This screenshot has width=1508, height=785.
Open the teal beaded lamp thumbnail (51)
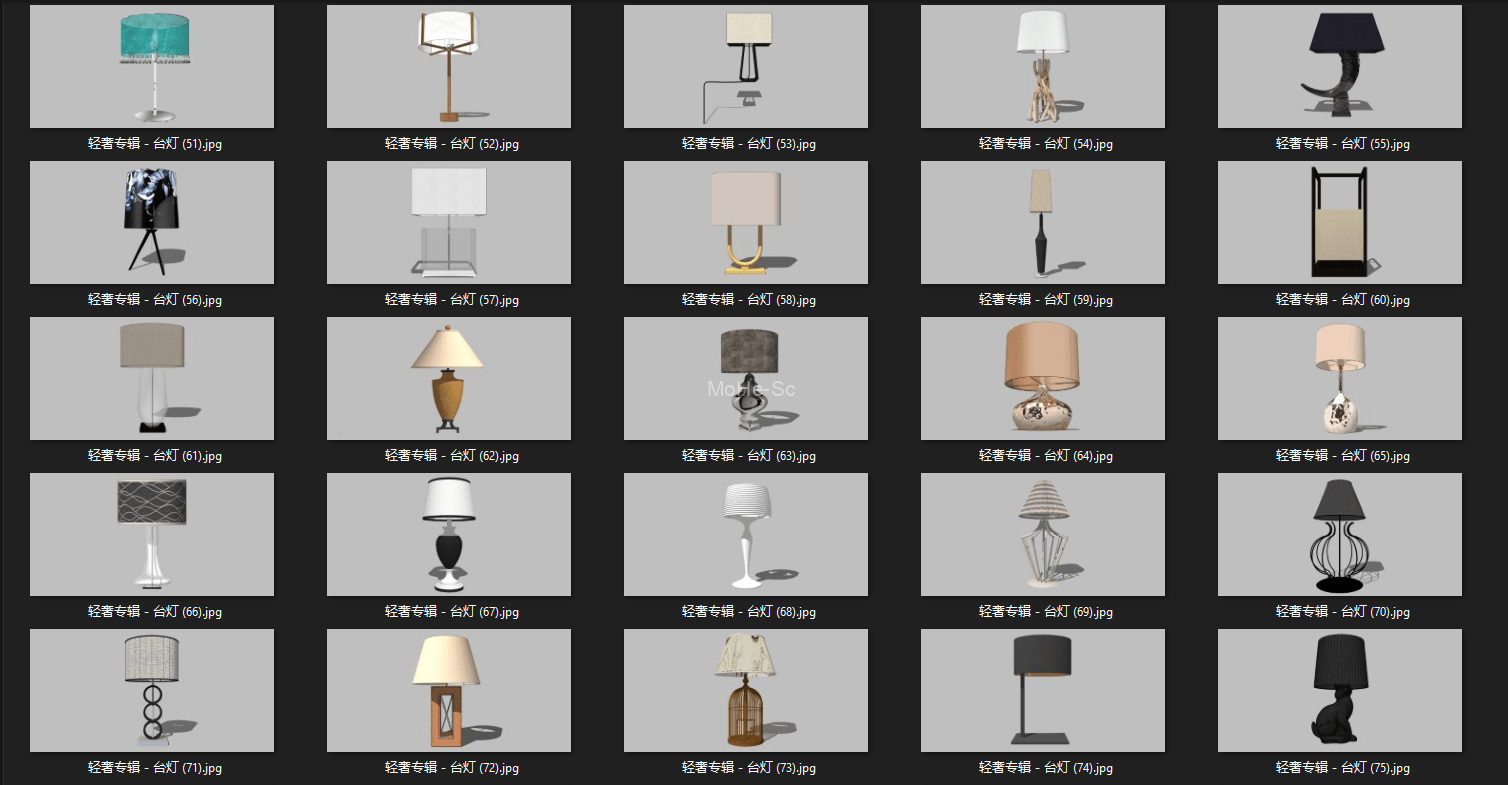(x=151, y=66)
